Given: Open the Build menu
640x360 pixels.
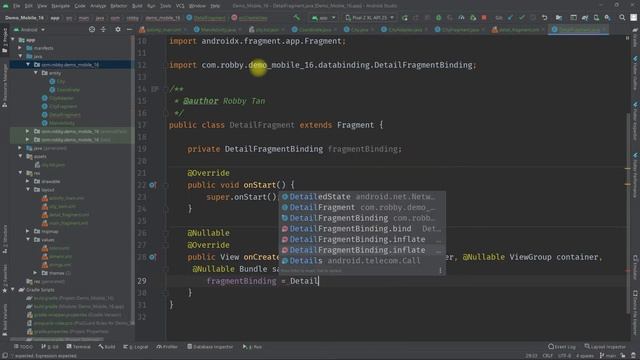Looking at the screenshot, I should click(x=137, y=6).
